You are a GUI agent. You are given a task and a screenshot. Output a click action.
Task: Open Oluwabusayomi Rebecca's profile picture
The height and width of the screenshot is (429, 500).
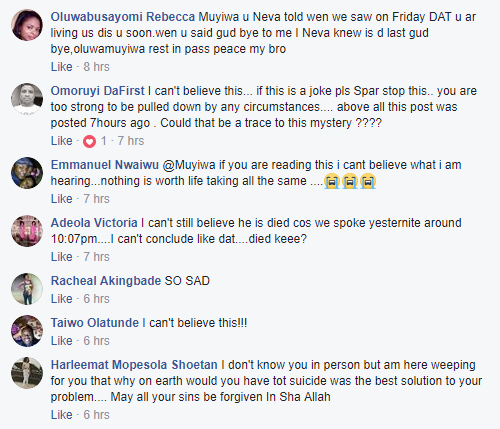pos(27,25)
